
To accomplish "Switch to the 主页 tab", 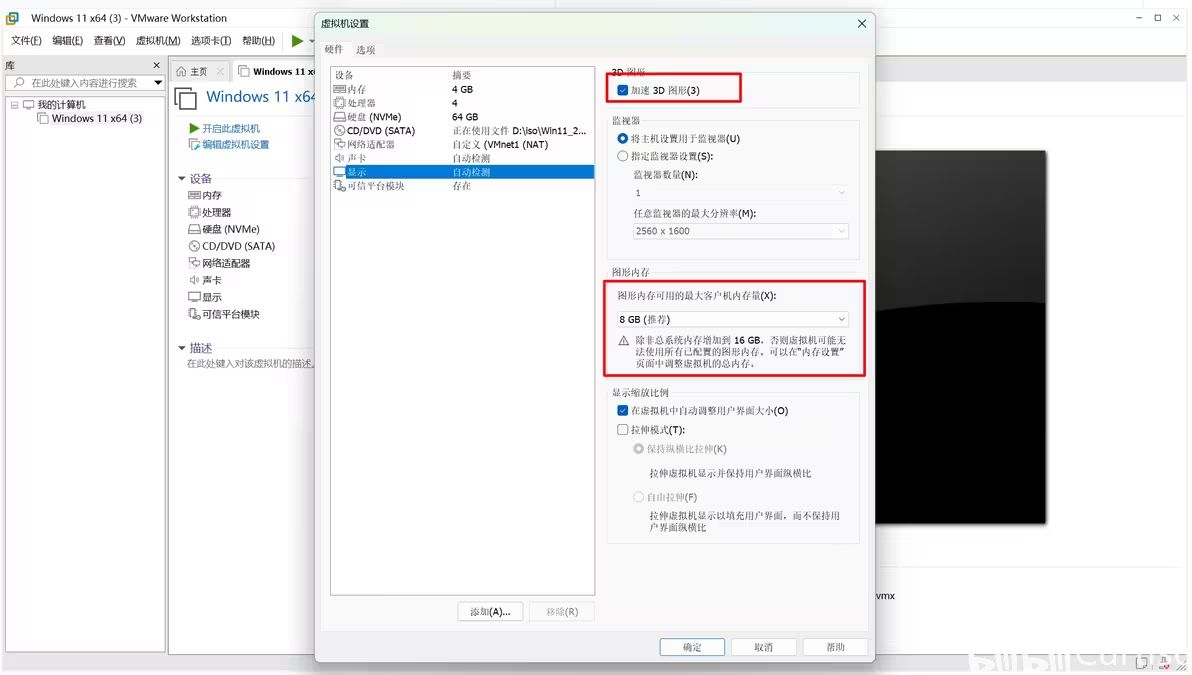I will click(198, 71).
